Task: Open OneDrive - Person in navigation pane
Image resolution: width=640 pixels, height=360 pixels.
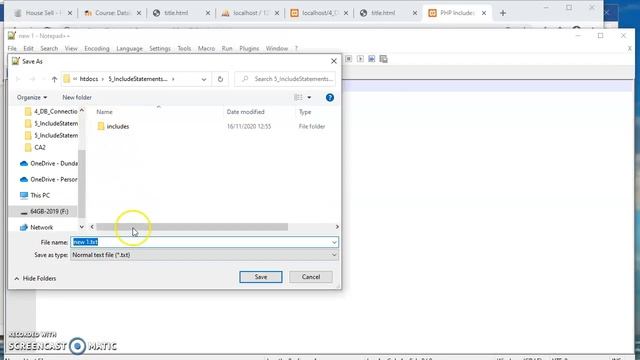Action: pos(49,180)
